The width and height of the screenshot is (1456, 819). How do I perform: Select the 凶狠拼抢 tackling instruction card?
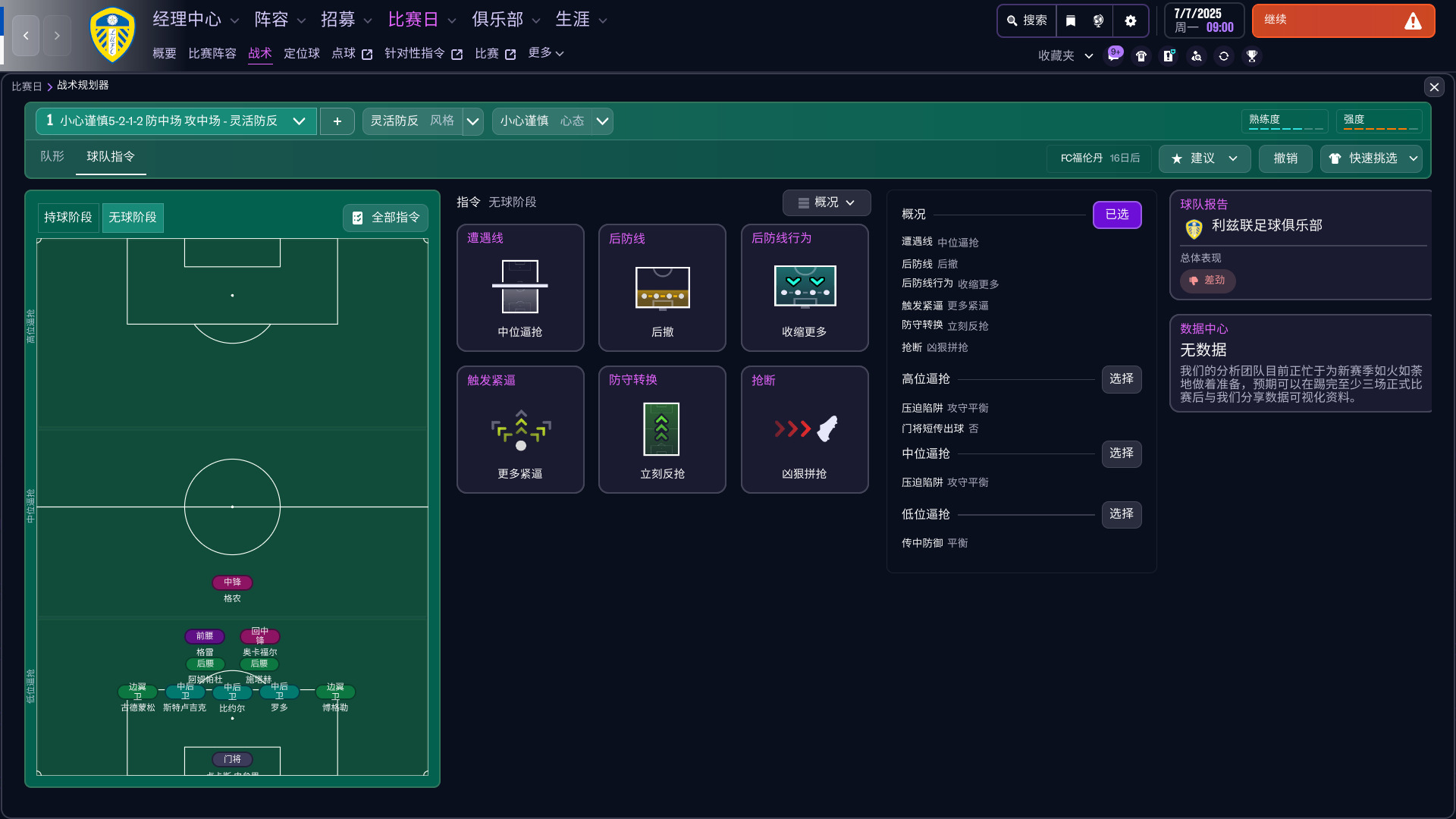point(805,430)
